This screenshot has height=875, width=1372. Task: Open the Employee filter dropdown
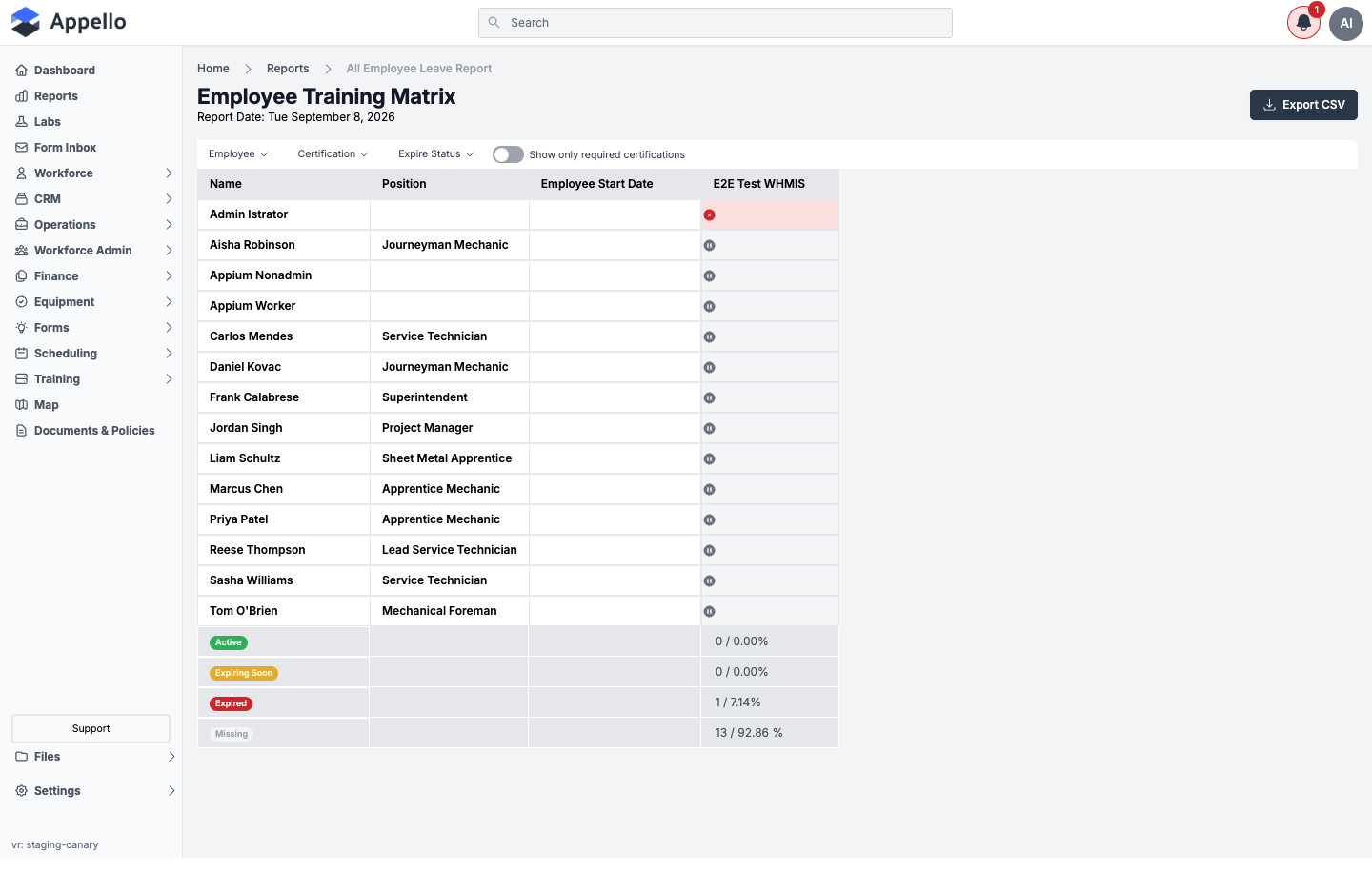238,154
